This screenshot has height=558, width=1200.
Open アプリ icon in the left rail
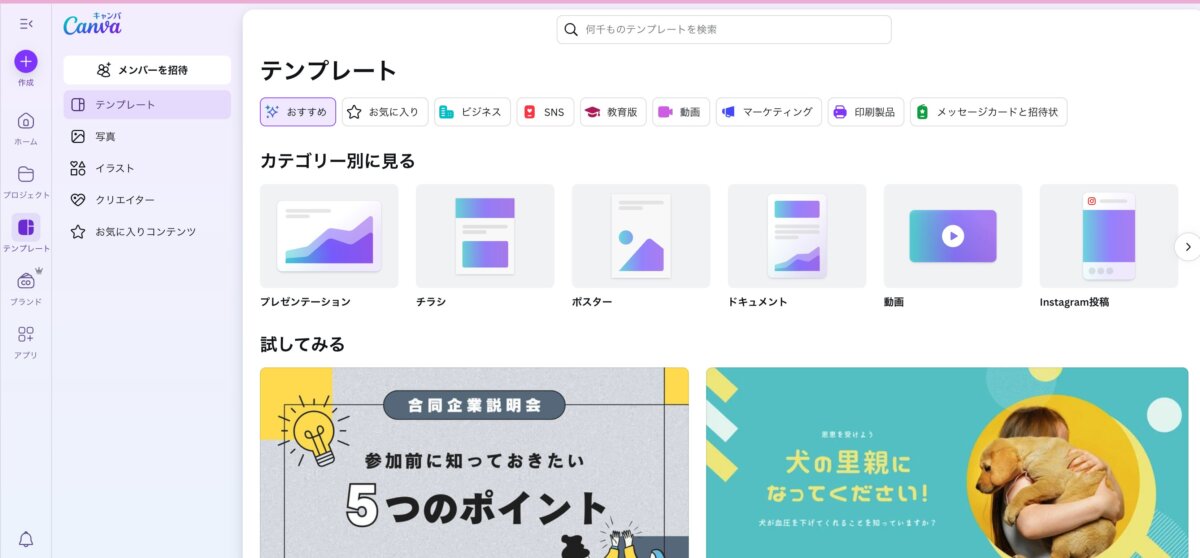click(26, 335)
